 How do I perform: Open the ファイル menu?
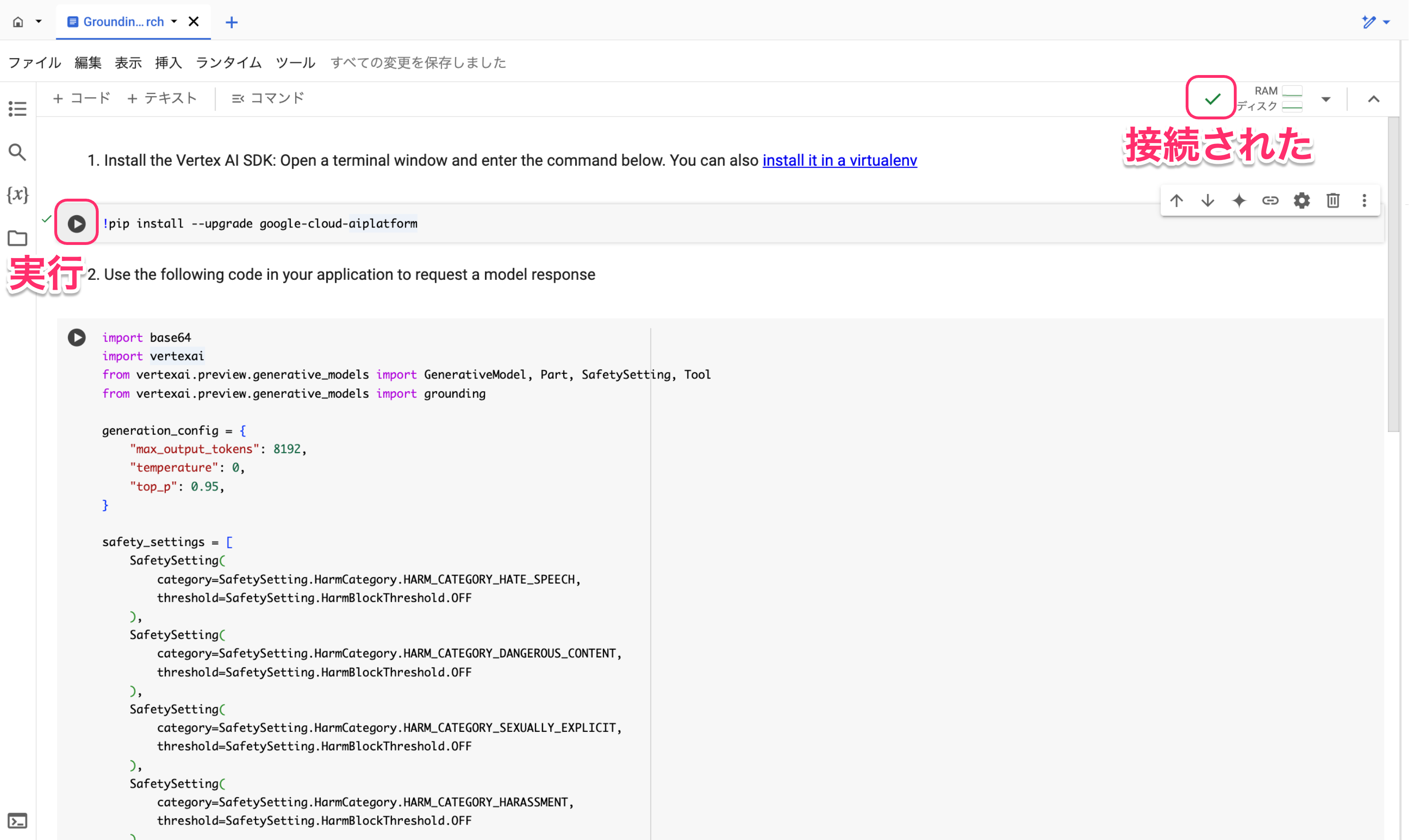(x=34, y=62)
